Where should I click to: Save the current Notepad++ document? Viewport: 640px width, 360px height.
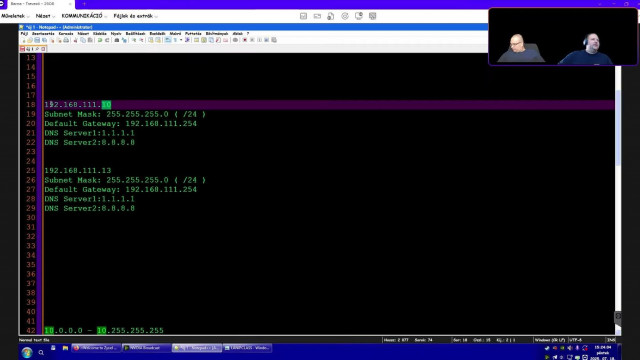tap(37, 40)
